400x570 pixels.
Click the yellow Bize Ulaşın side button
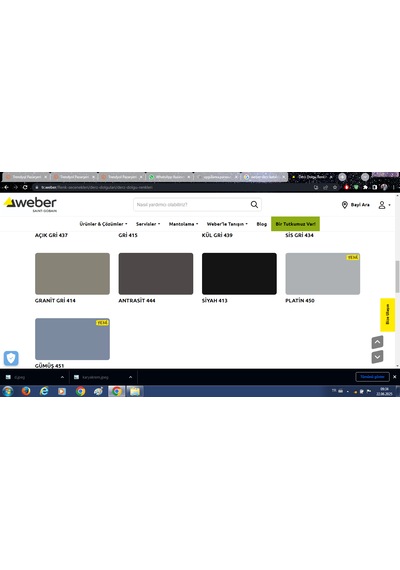(387, 315)
